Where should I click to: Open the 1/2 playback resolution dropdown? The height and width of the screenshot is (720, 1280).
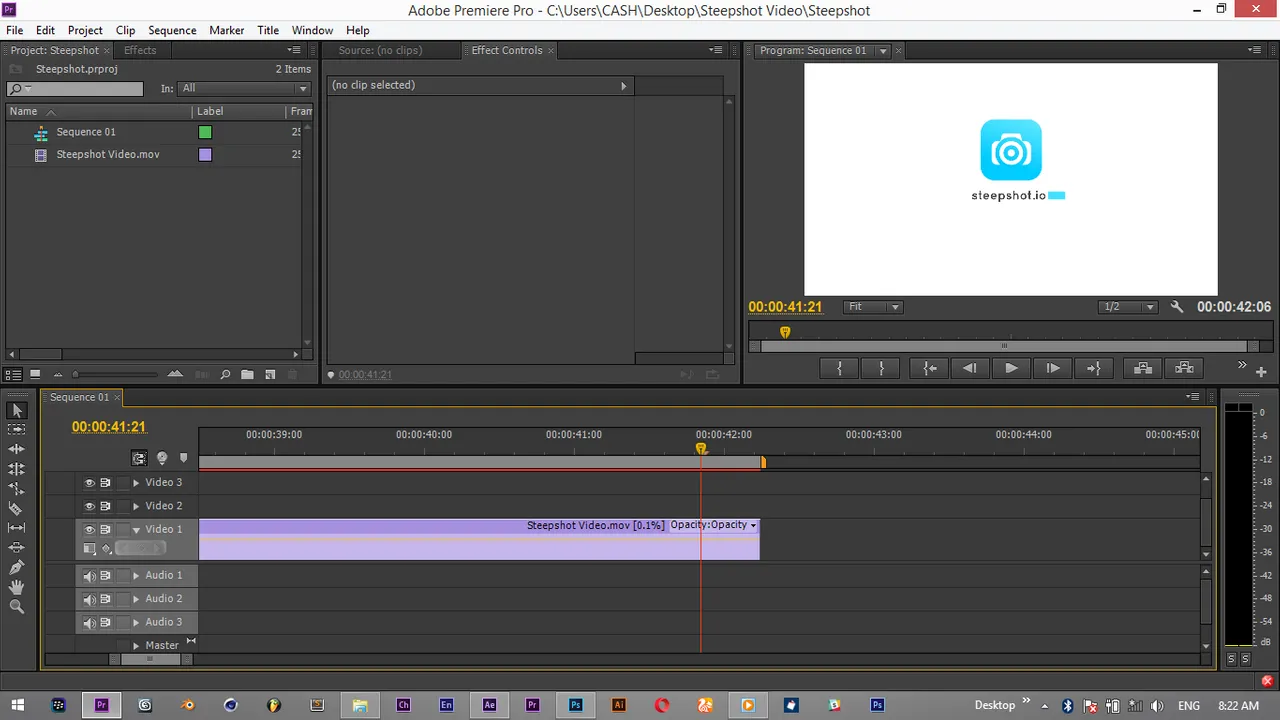[1128, 307]
